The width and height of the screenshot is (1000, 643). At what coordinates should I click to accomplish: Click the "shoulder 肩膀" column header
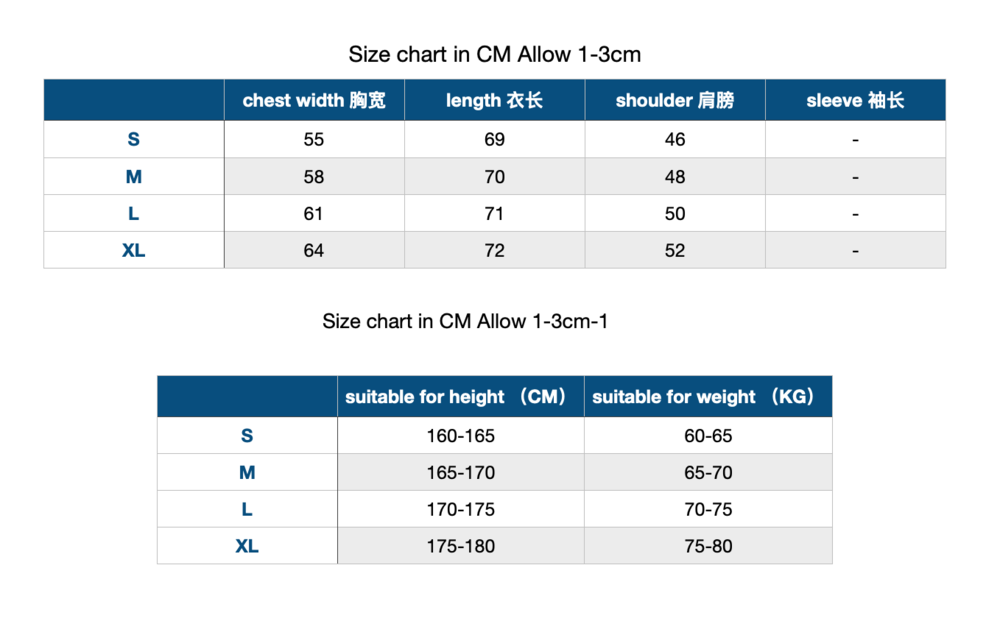pyautogui.click(x=675, y=100)
